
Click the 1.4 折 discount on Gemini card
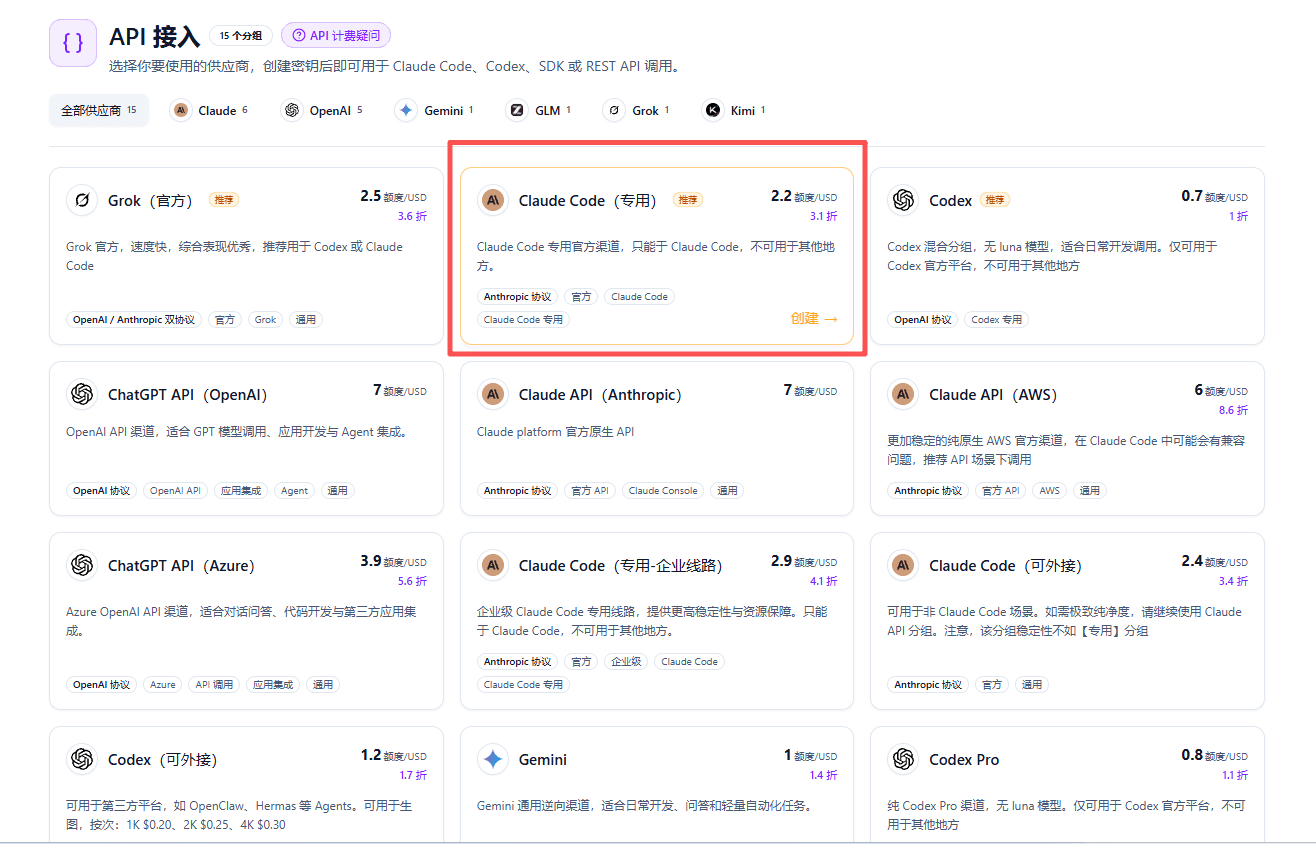coord(823,775)
